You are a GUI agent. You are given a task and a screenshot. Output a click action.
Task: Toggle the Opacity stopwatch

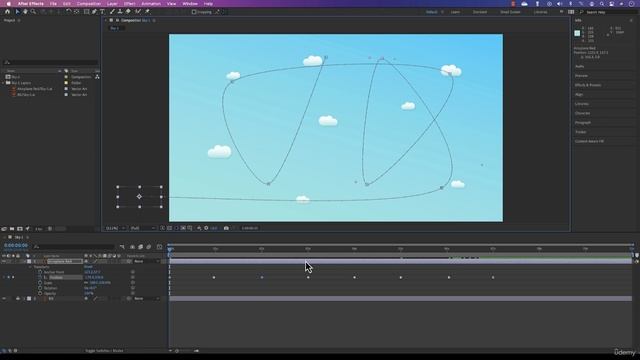(40, 293)
